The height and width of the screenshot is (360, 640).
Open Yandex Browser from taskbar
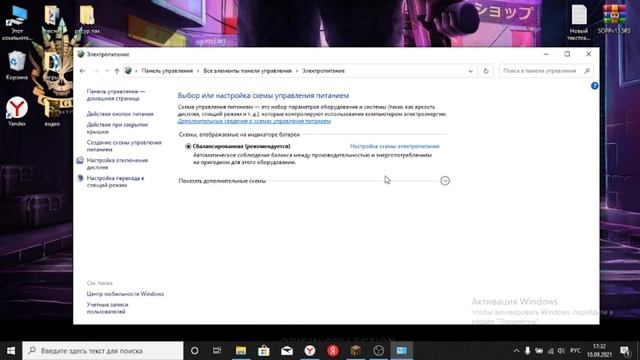pyautogui.click(x=310, y=351)
